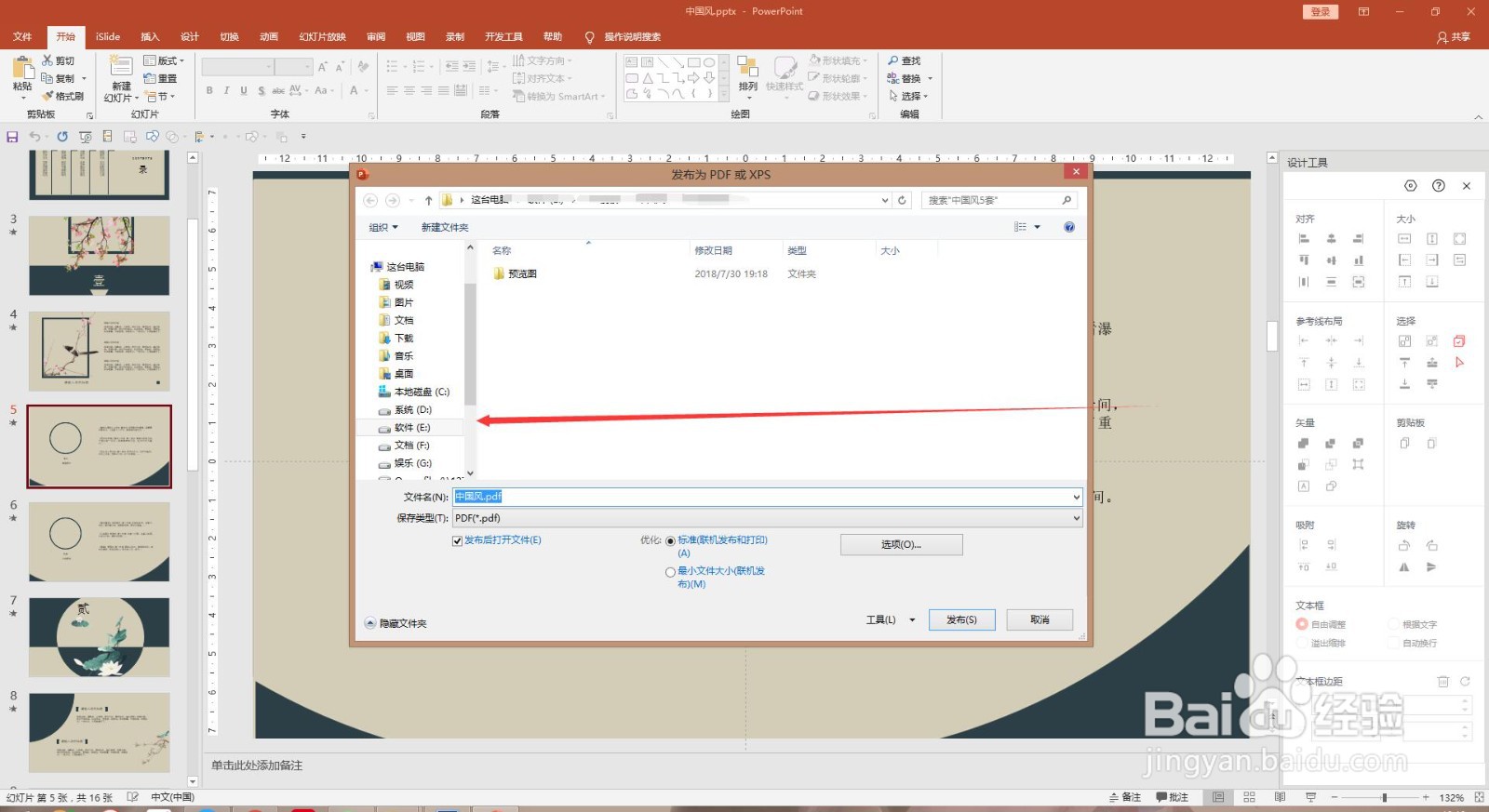
Task: Select 溢出缩排 text box option
Action: coord(1302,643)
